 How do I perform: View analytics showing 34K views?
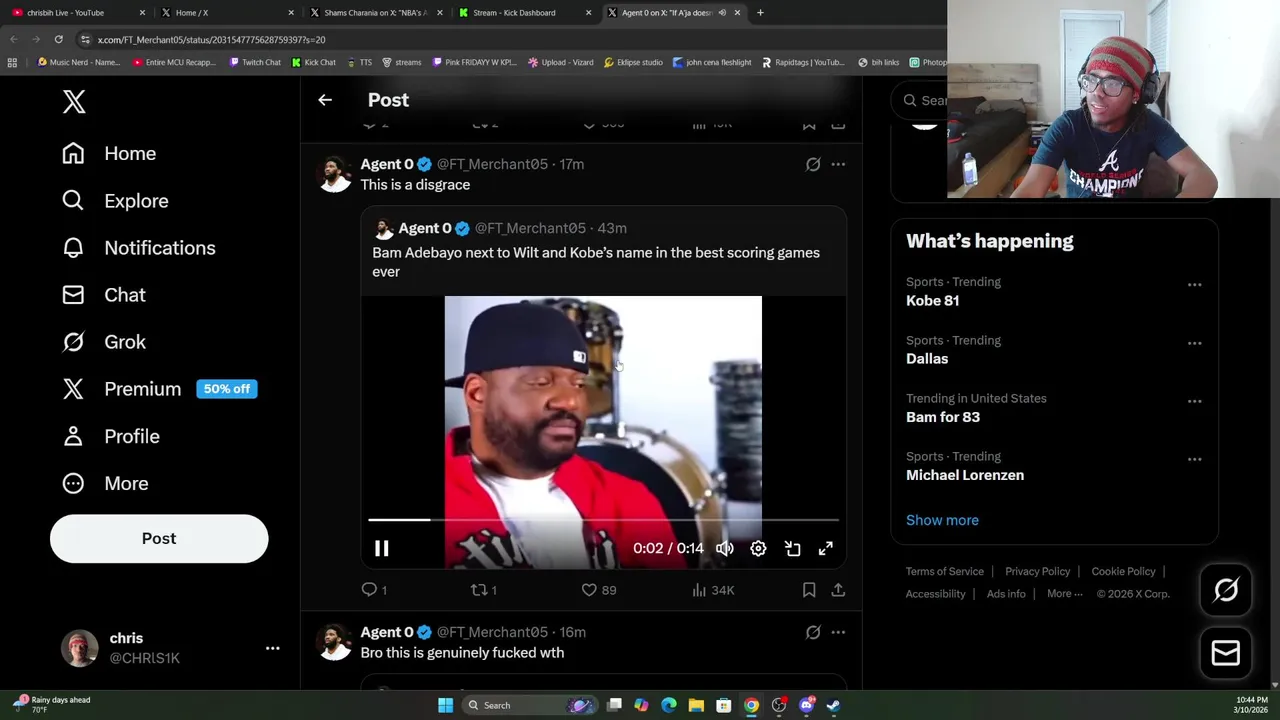tap(713, 590)
